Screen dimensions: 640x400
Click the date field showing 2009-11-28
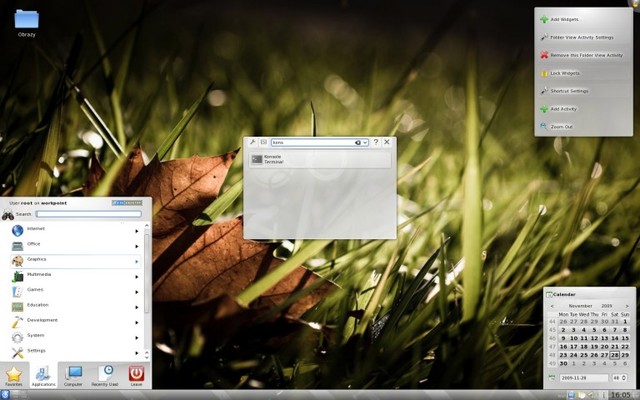(584, 378)
